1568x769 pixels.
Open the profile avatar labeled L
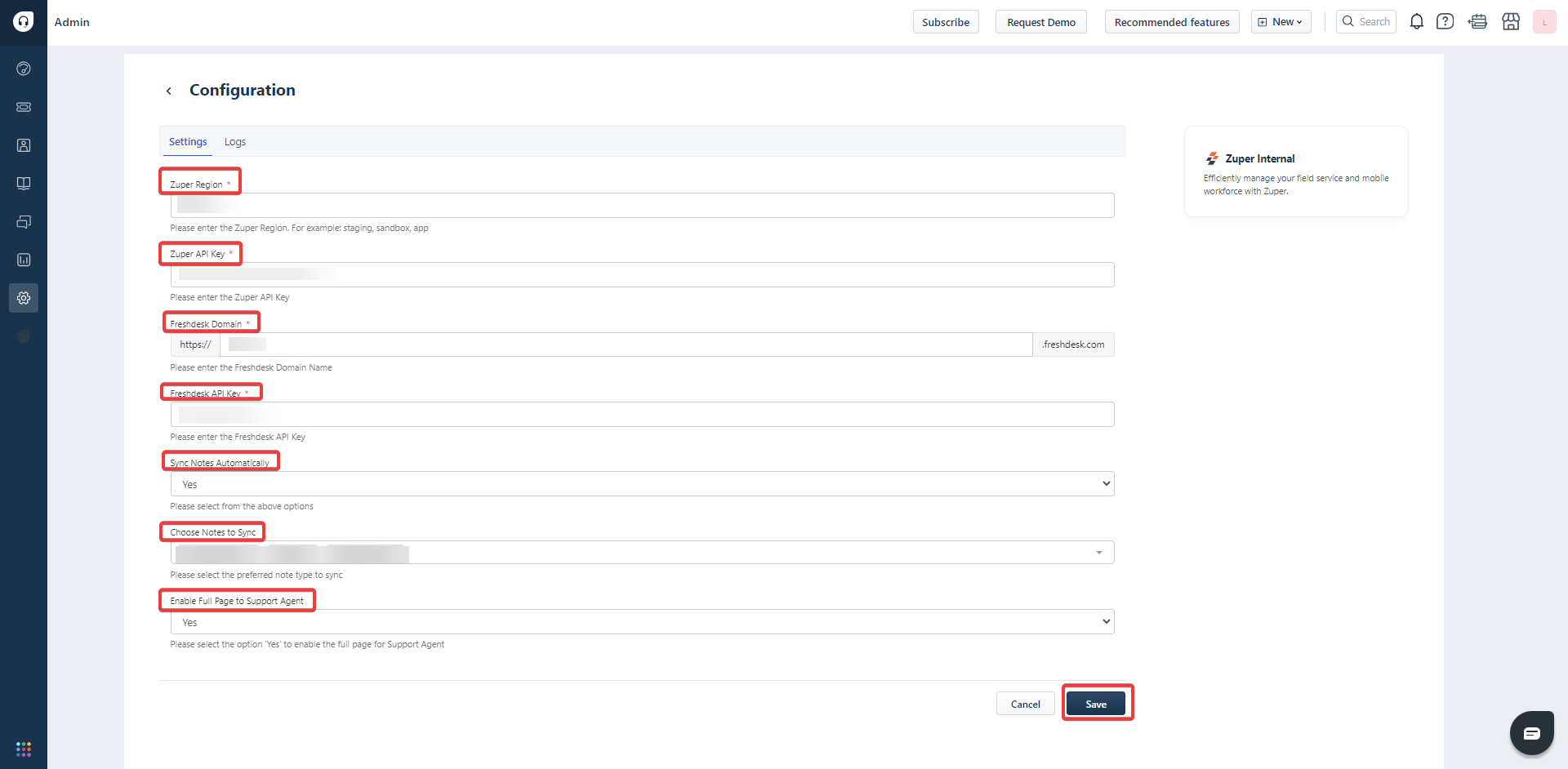(1544, 22)
